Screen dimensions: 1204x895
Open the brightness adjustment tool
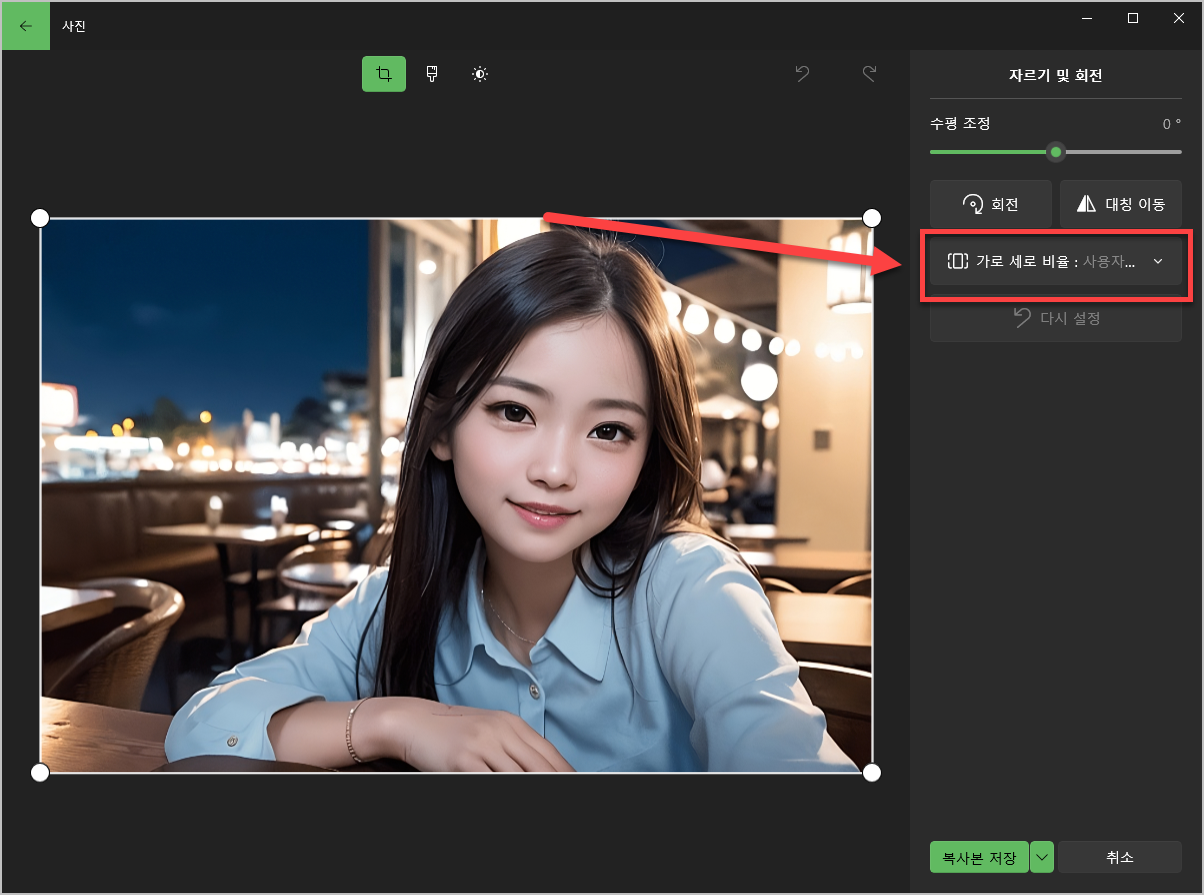point(480,74)
